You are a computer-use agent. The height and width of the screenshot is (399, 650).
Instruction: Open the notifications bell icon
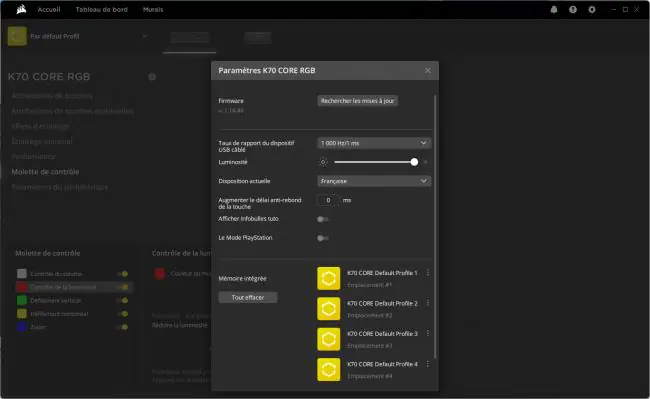click(554, 10)
